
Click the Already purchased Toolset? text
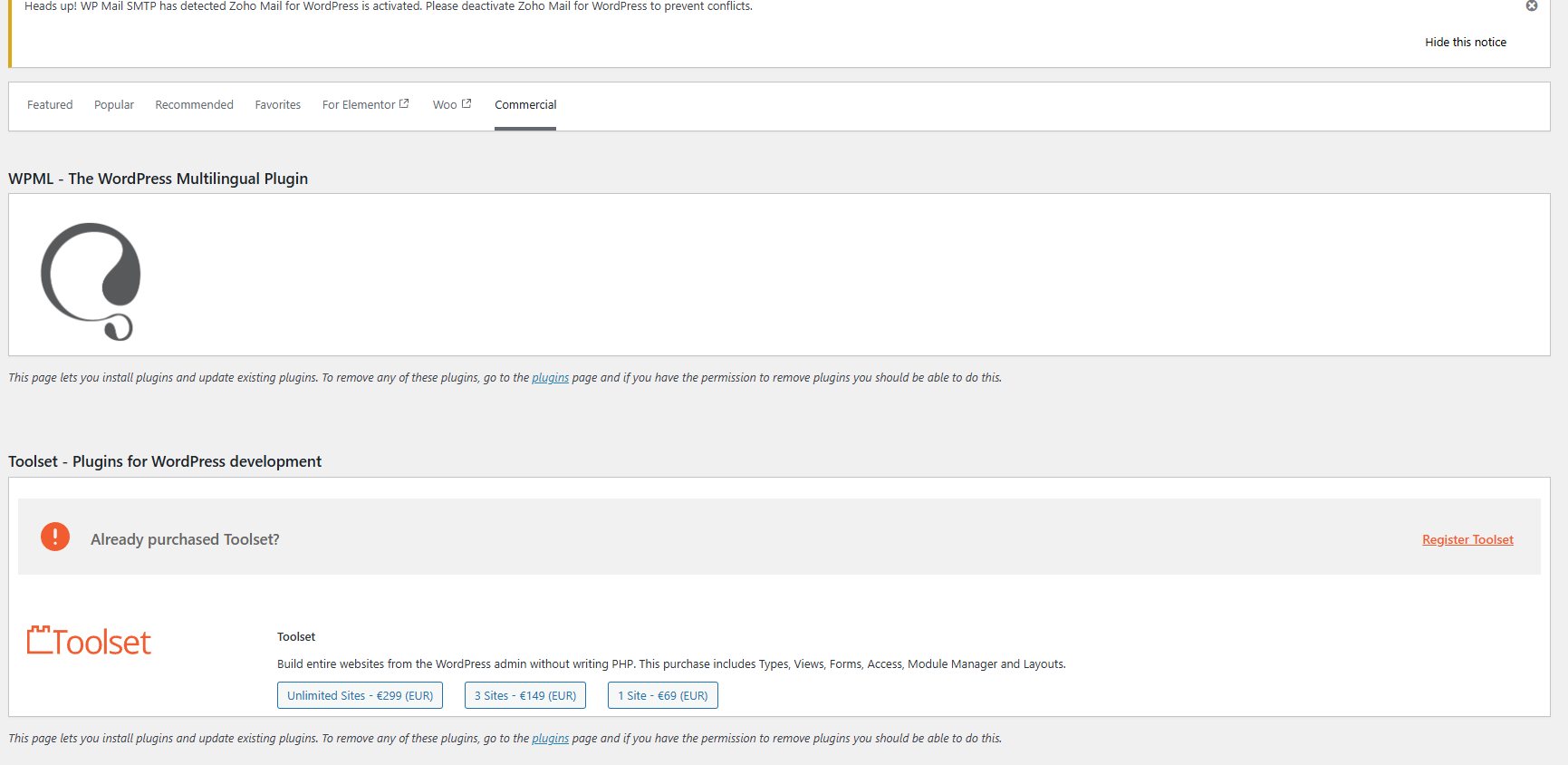pyautogui.click(x=185, y=539)
